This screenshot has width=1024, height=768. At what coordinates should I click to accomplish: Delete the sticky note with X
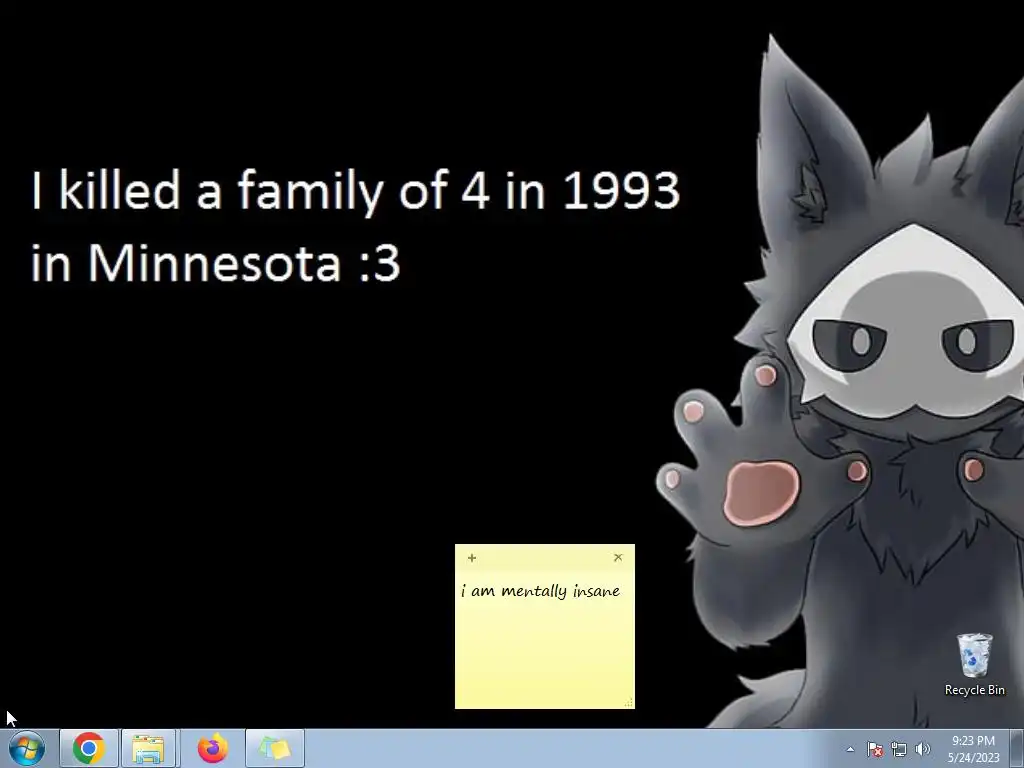click(618, 557)
